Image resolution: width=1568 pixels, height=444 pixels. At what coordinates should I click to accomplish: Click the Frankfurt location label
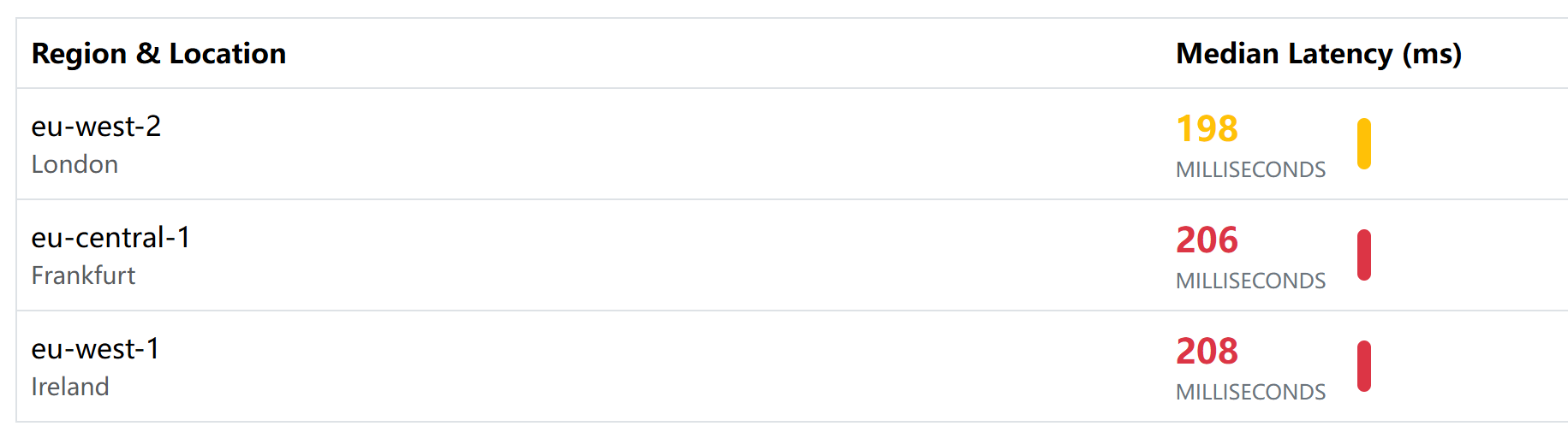(x=83, y=275)
